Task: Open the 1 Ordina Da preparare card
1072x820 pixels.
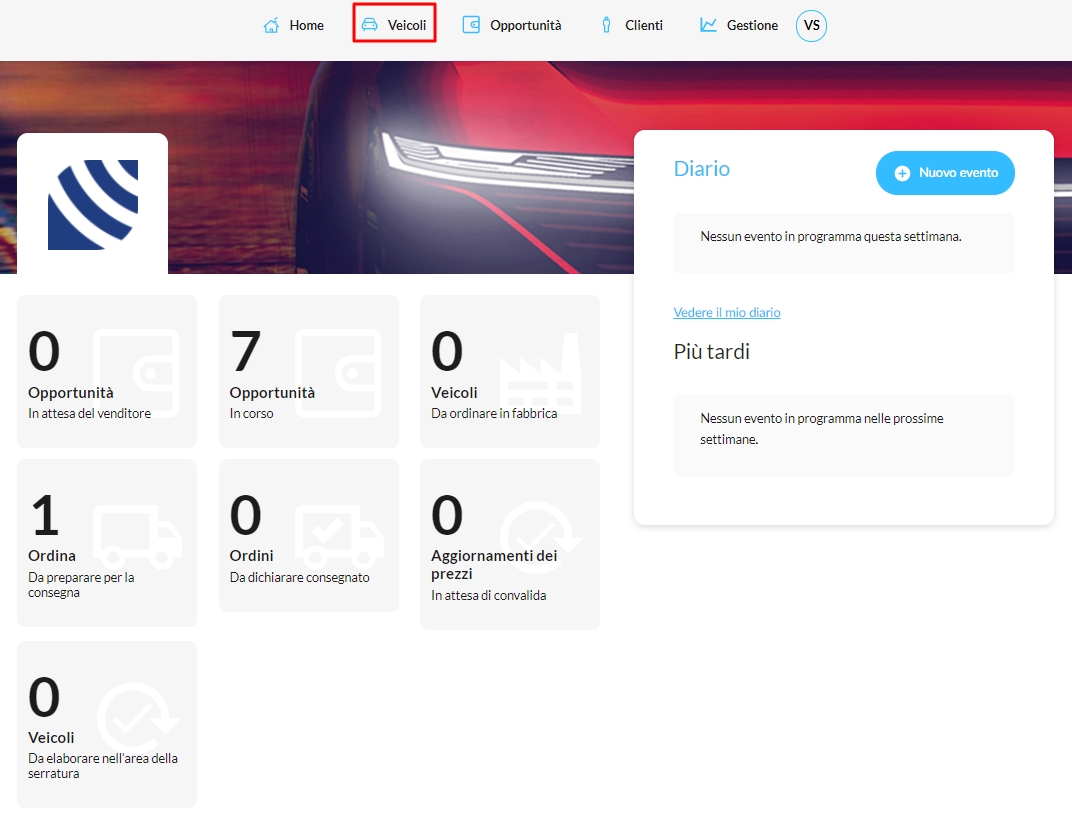Action: (107, 542)
